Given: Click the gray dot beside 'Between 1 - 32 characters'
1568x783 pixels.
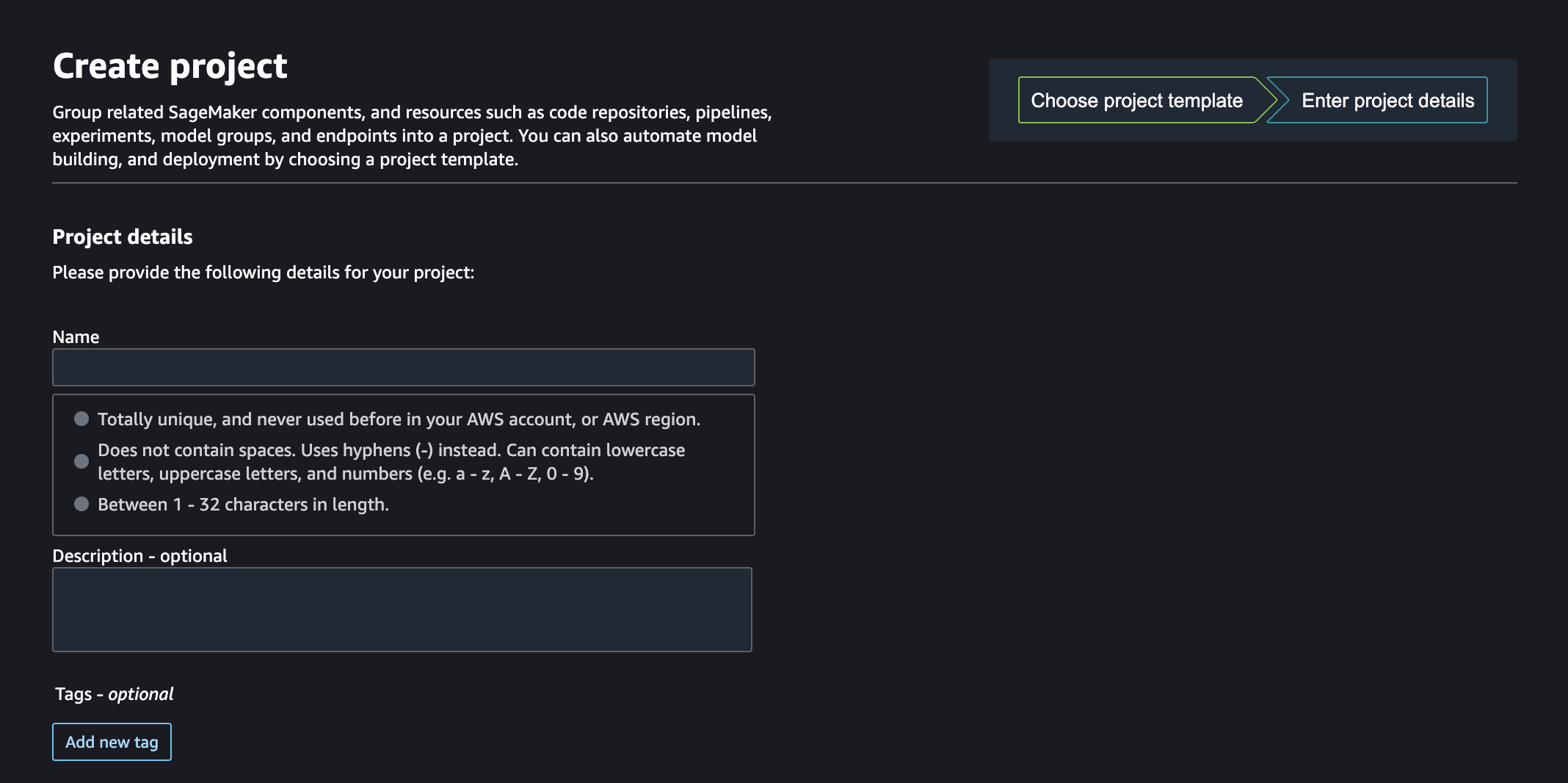Looking at the screenshot, I should [81, 504].
